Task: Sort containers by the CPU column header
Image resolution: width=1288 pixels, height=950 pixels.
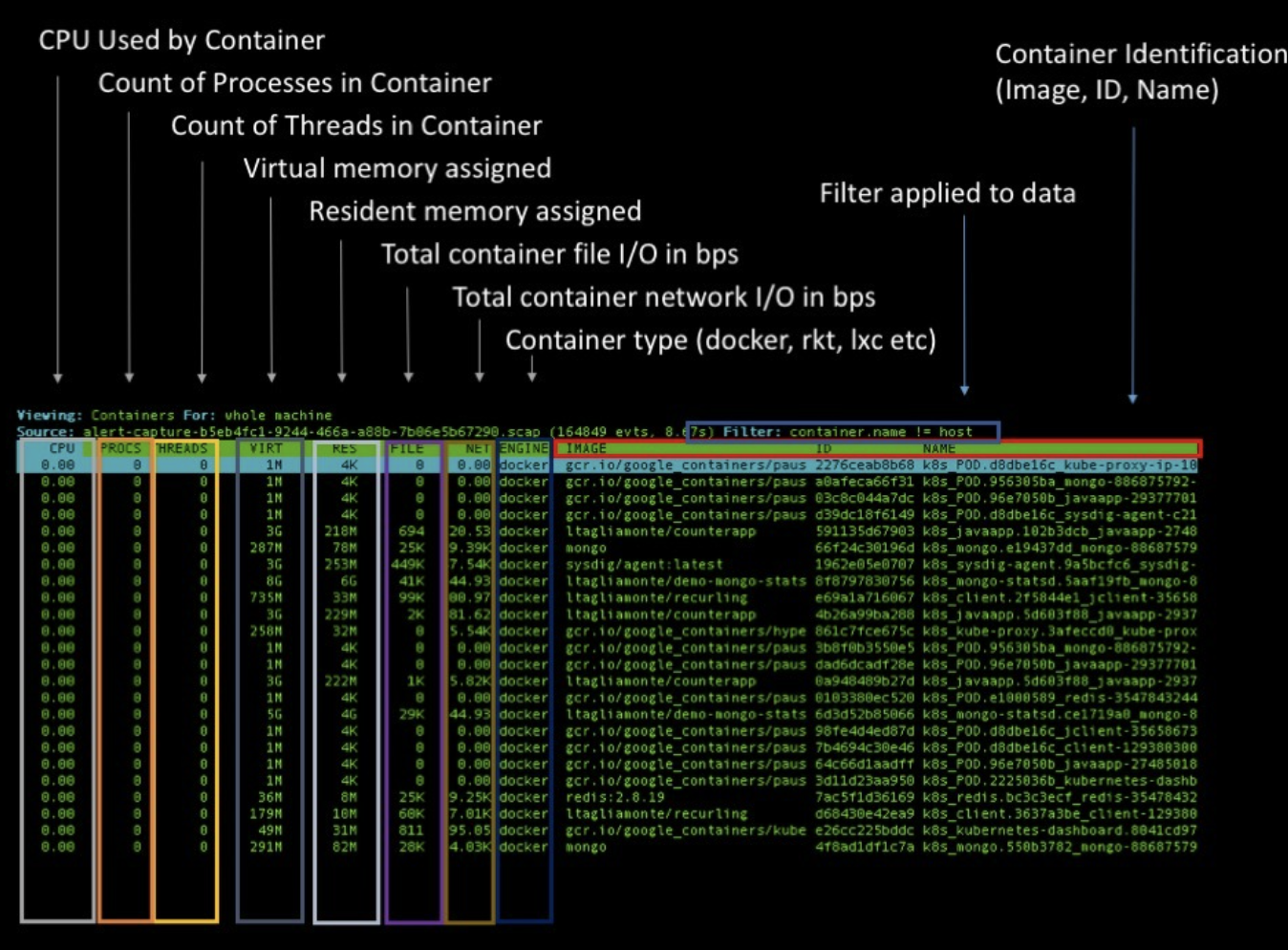Action: [61, 448]
